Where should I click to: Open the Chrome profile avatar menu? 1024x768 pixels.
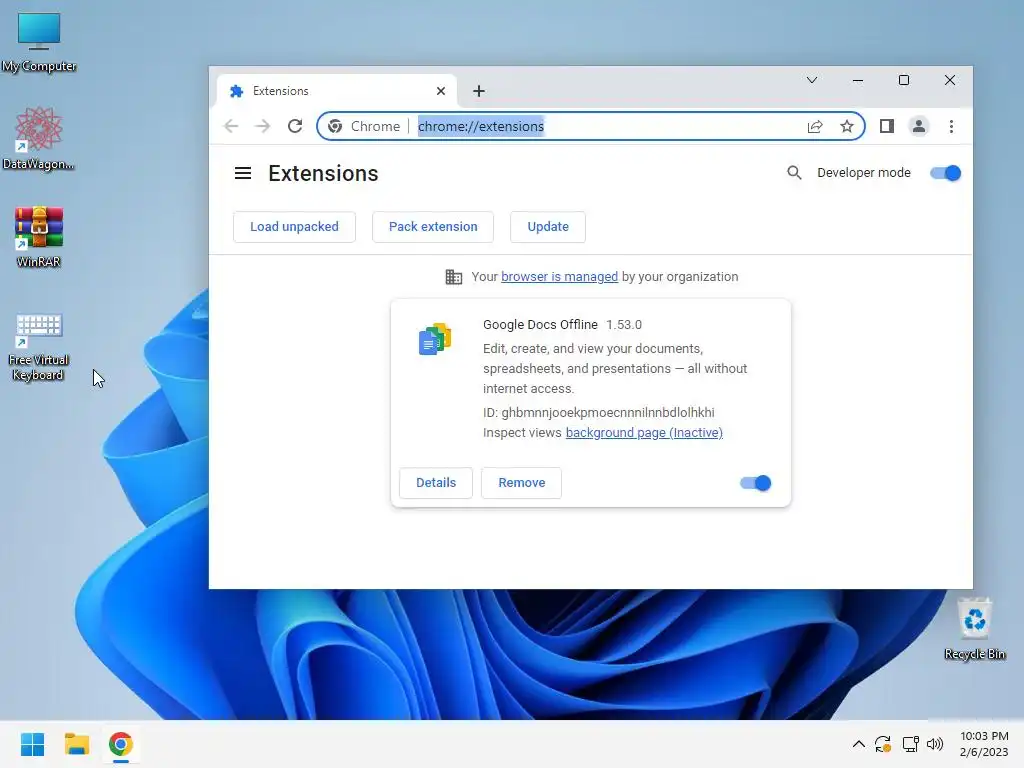point(919,126)
